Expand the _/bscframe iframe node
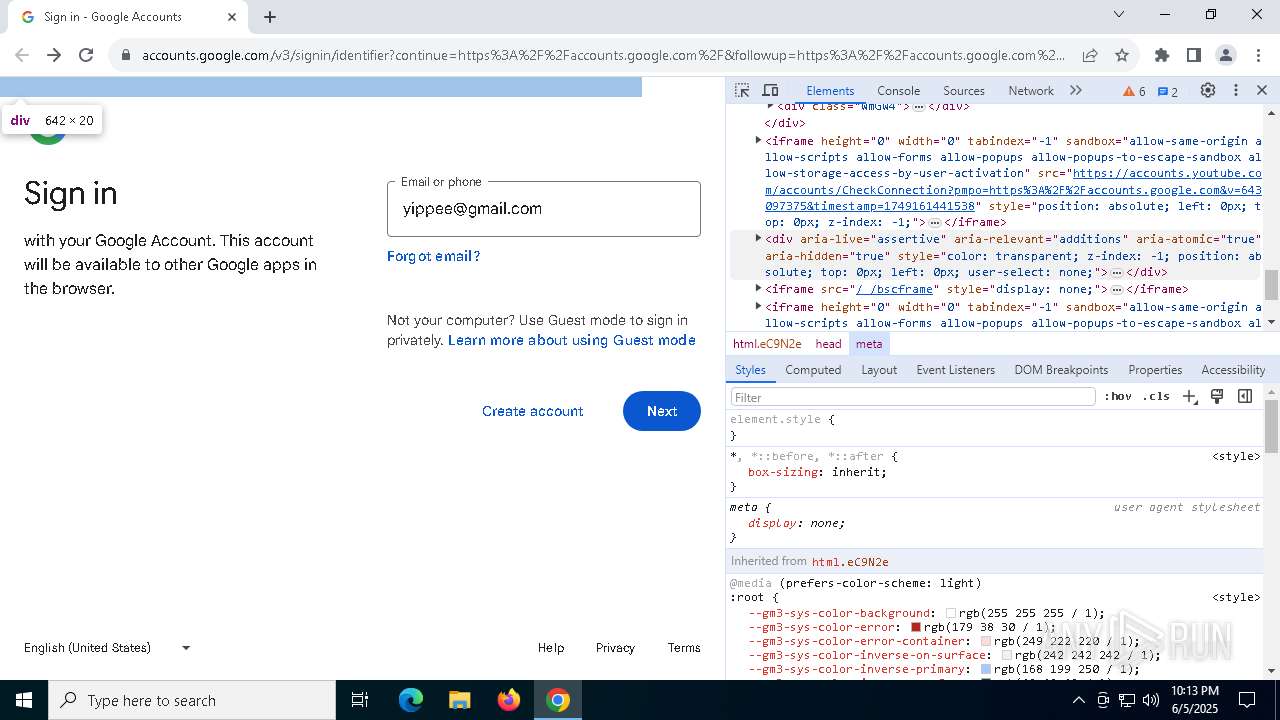Image resolution: width=1280 pixels, height=720 pixels. (x=759, y=289)
